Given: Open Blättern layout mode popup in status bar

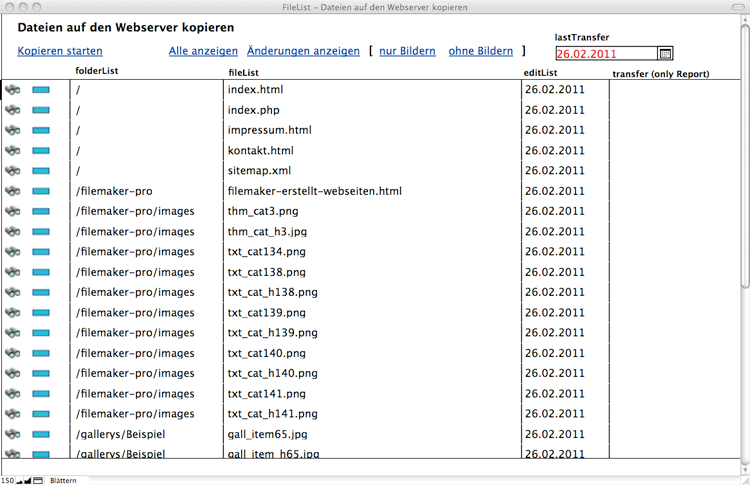Looking at the screenshot, I should click(x=68, y=480).
